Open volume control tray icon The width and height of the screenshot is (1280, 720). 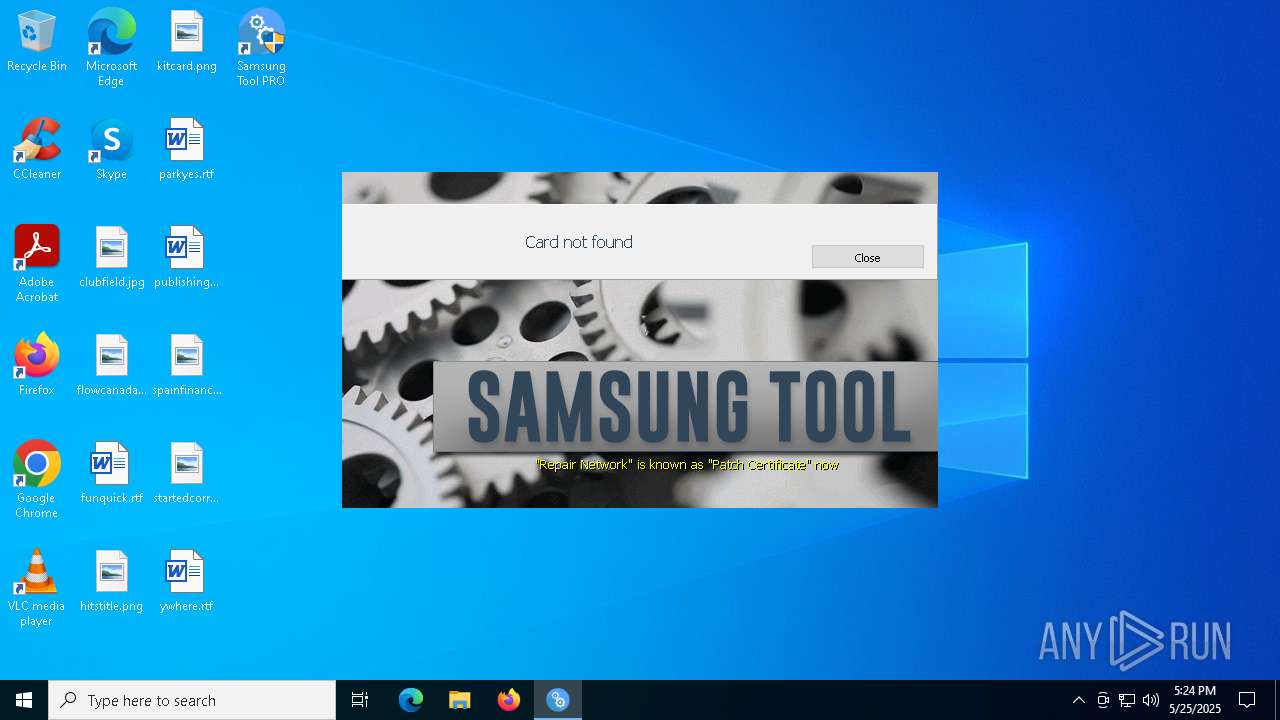[x=1151, y=700]
